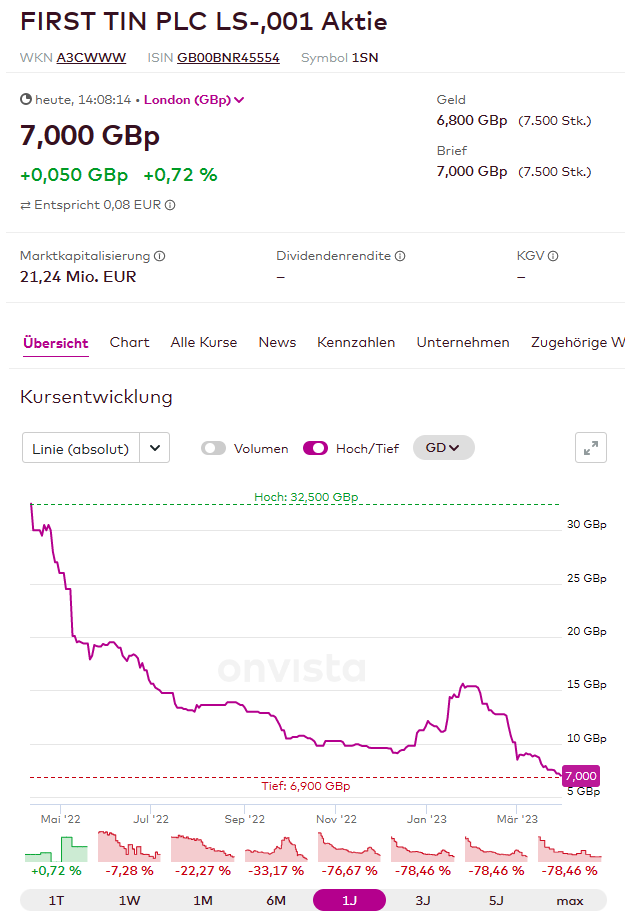Select the 6M time range button

point(276,901)
